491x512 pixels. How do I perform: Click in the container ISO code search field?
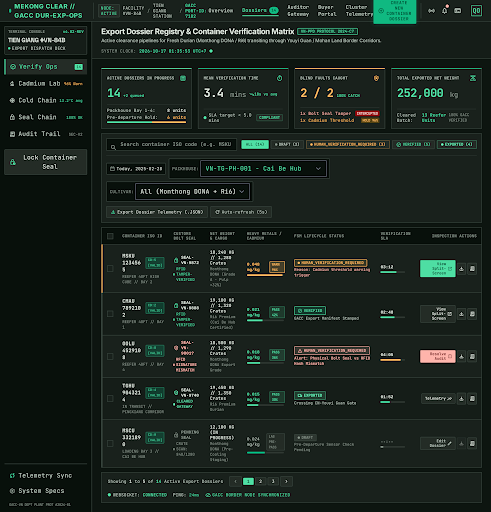172,145
